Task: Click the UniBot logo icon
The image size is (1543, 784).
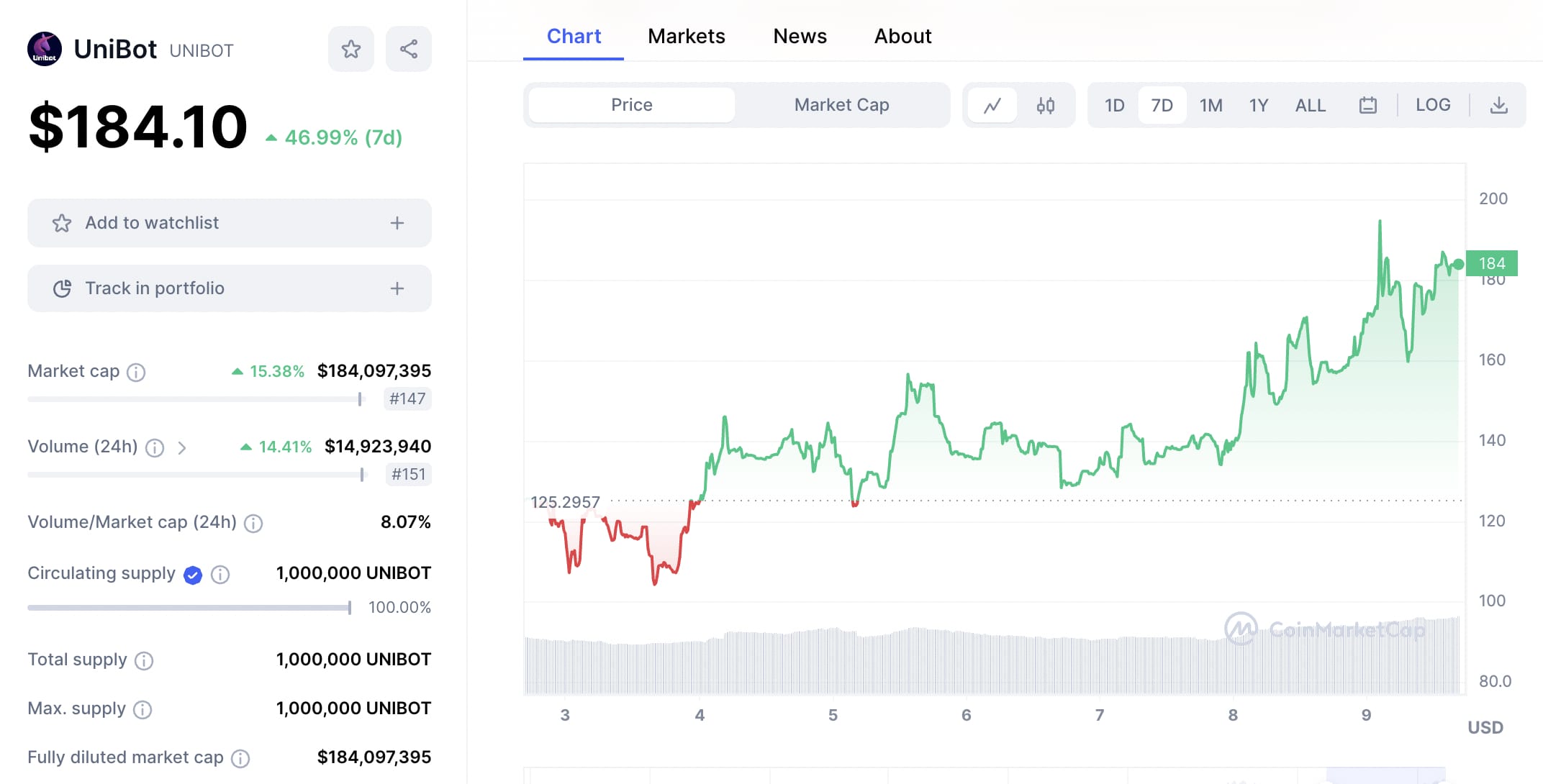Action: point(45,50)
